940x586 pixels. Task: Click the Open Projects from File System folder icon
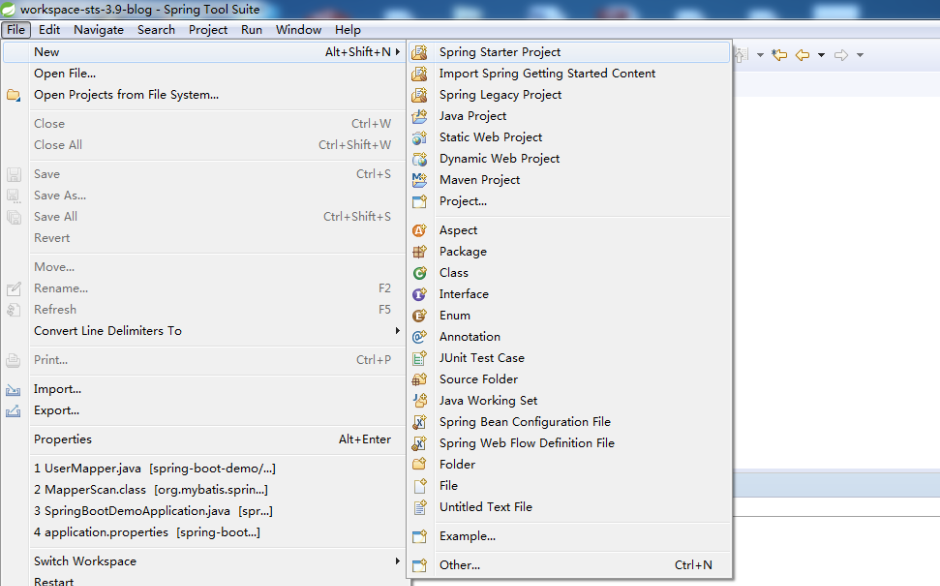13,95
